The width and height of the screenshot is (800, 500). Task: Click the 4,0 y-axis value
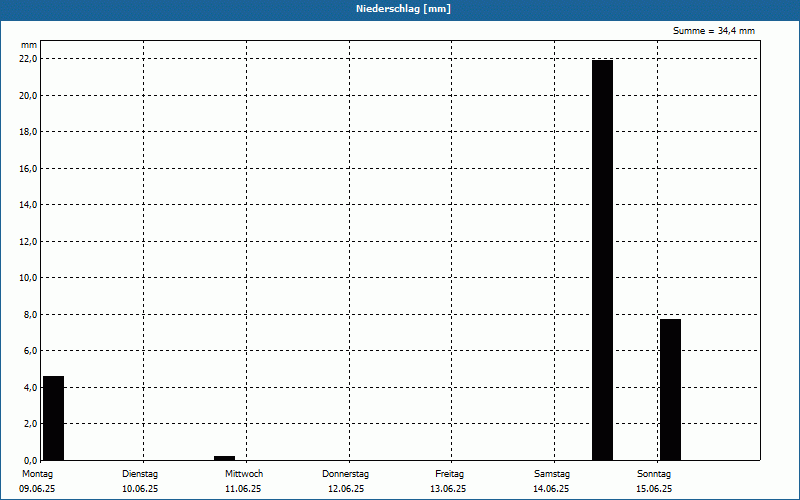[x=31, y=387]
